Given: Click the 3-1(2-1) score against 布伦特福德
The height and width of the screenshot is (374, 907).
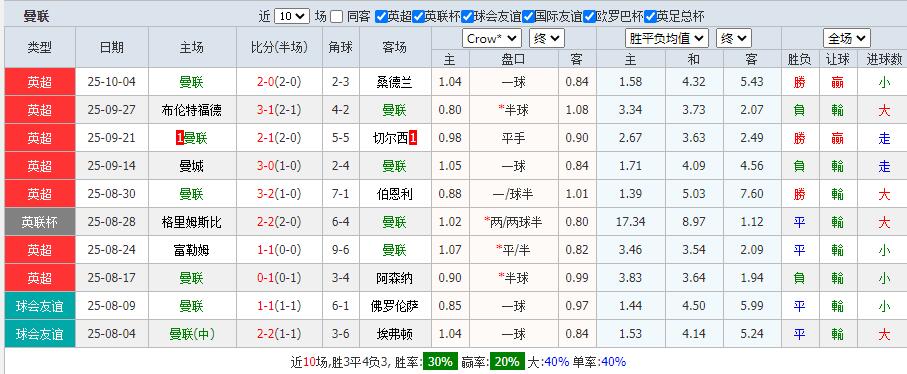Looking at the screenshot, I should (x=279, y=110).
